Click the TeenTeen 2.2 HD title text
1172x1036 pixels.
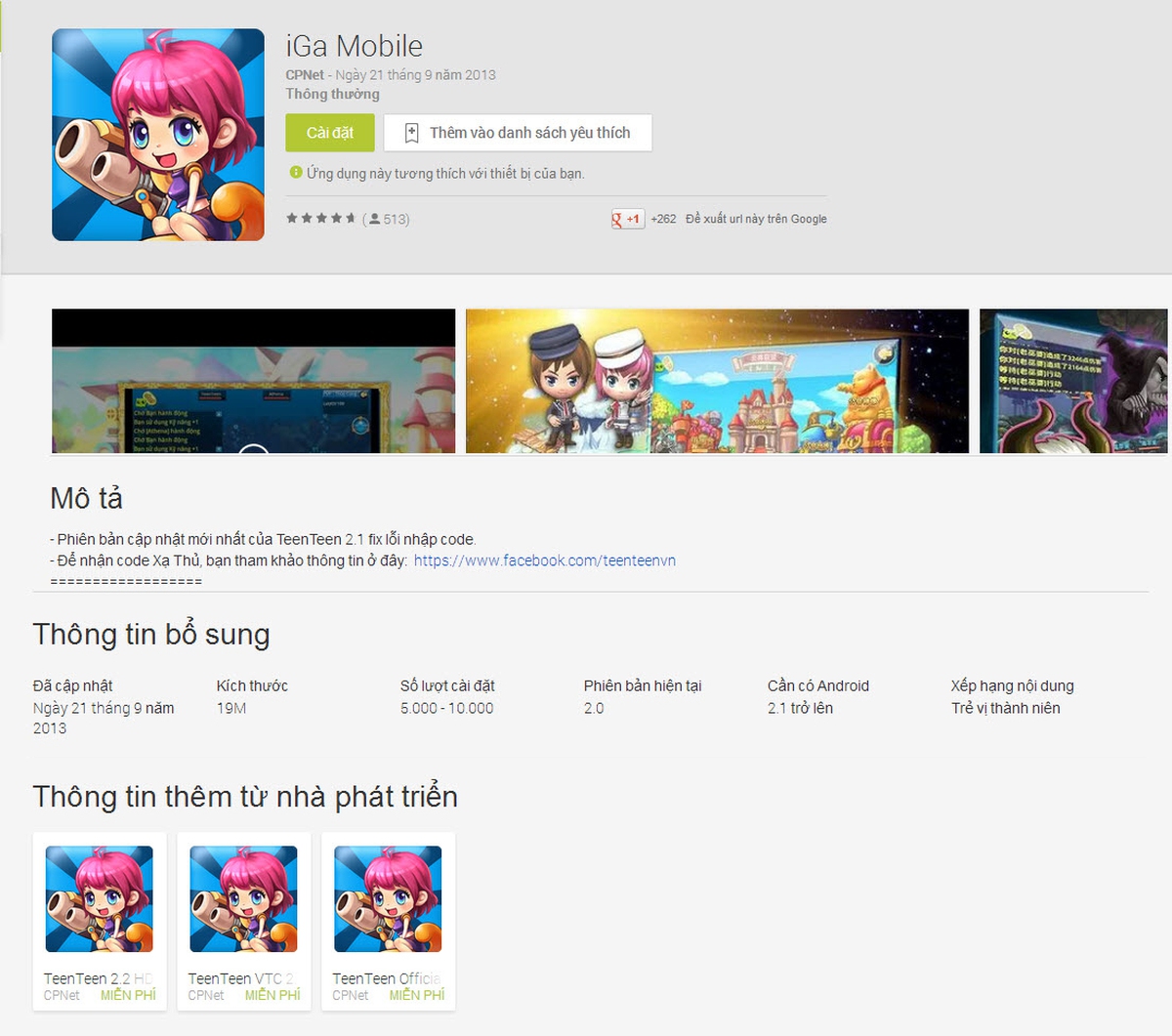[x=99, y=978]
